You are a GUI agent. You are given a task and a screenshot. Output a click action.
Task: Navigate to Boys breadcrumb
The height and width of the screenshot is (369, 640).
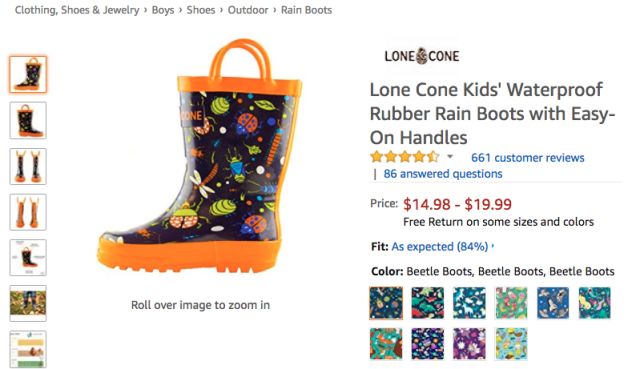click(163, 10)
